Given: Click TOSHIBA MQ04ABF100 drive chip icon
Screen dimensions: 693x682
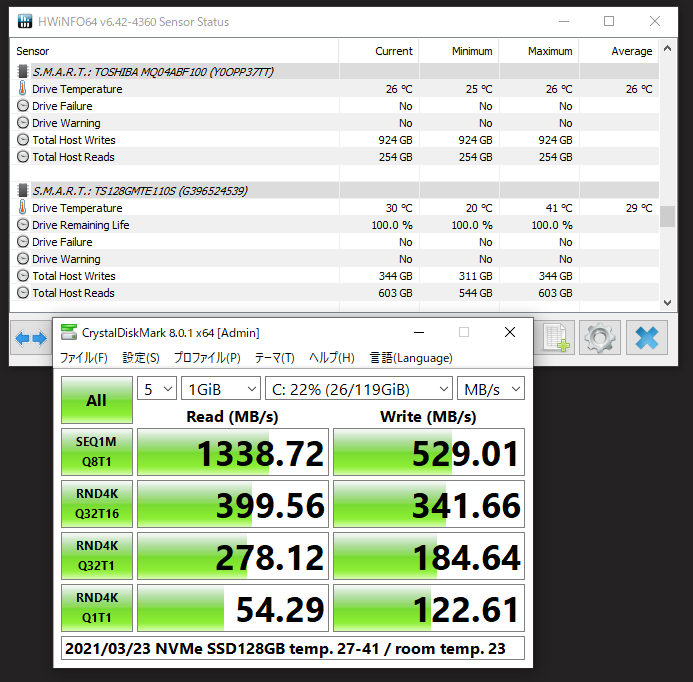Looking at the screenshot, I should pos(23,71).
